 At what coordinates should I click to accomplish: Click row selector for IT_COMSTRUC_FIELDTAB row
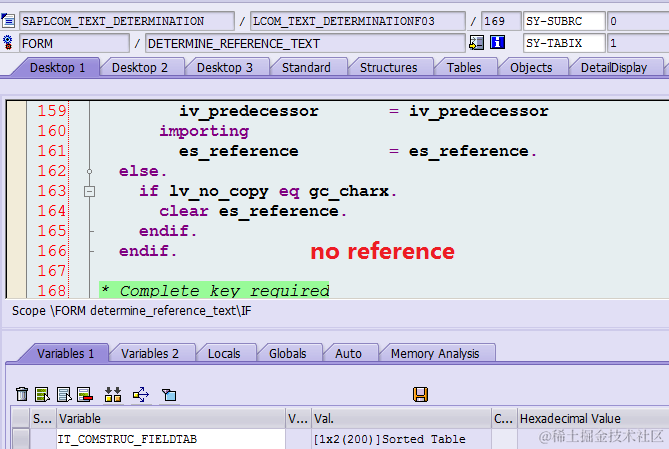[20, 439]
